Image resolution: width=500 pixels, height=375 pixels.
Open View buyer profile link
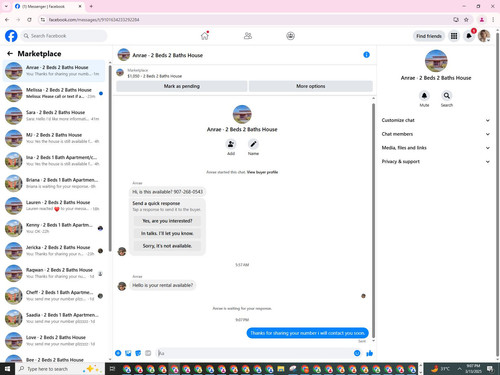(x=262, y=172)
